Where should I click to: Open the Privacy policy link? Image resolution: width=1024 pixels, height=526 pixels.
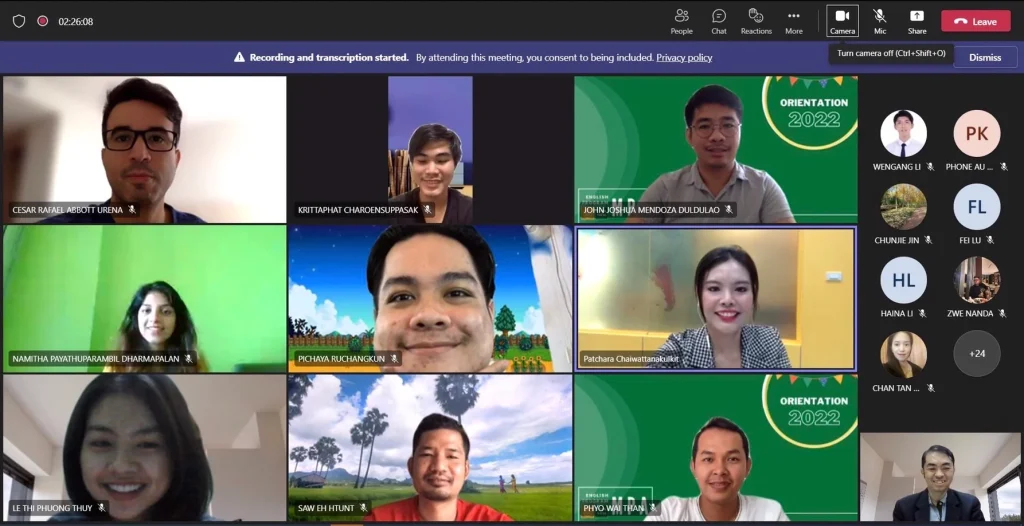(x=684, y=58)
